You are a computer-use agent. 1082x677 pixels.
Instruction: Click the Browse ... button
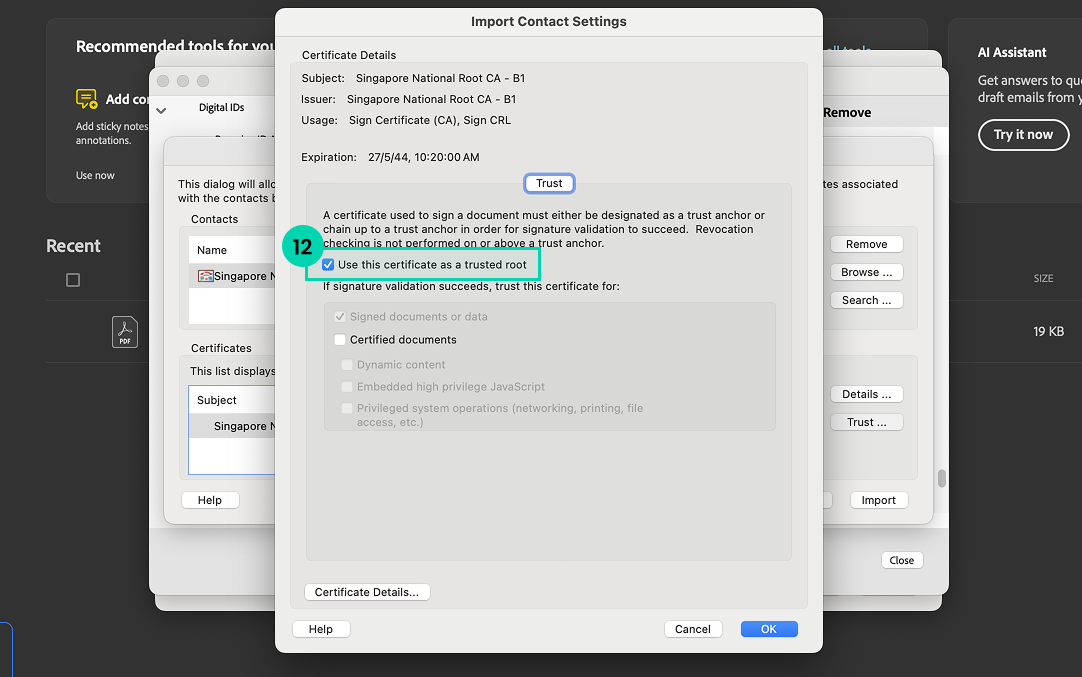pos(866,272)
